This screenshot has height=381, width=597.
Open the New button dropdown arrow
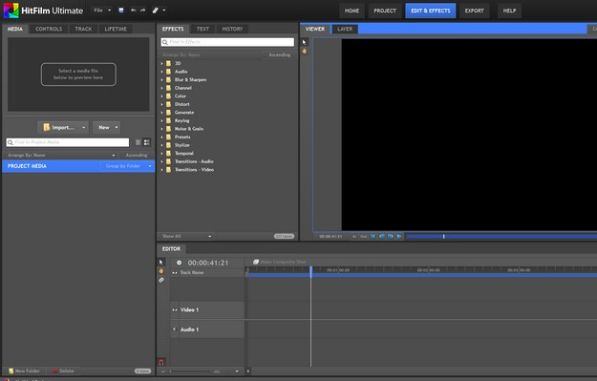click(x=116, y=128)
